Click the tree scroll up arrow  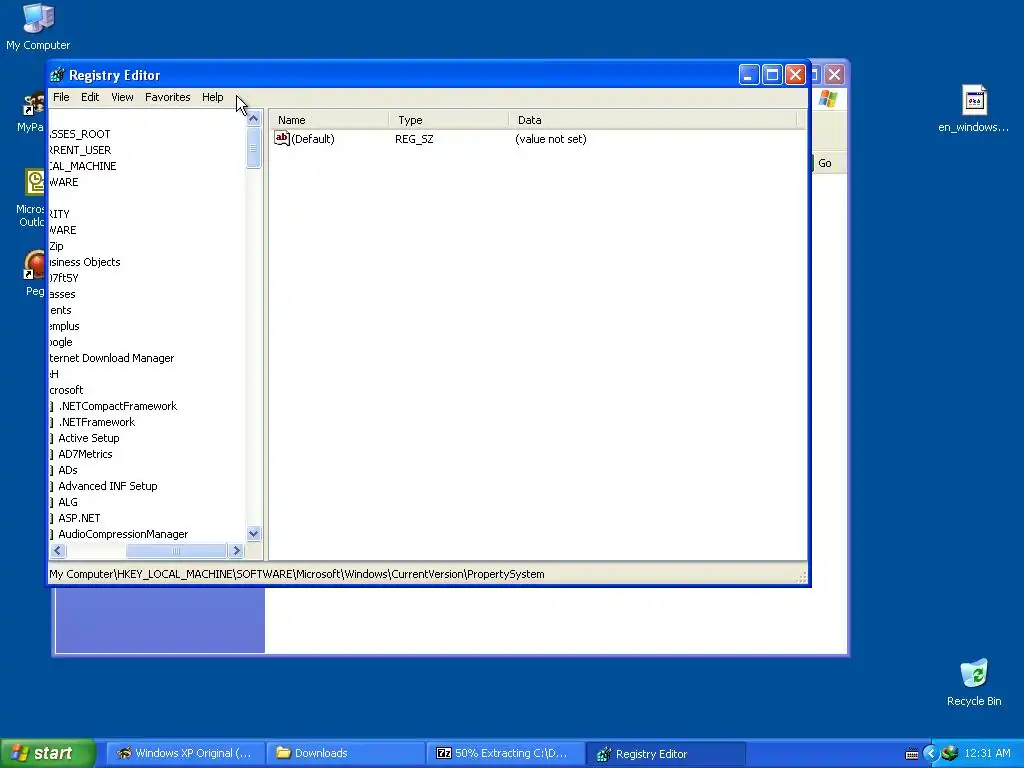tap(253, 118)
